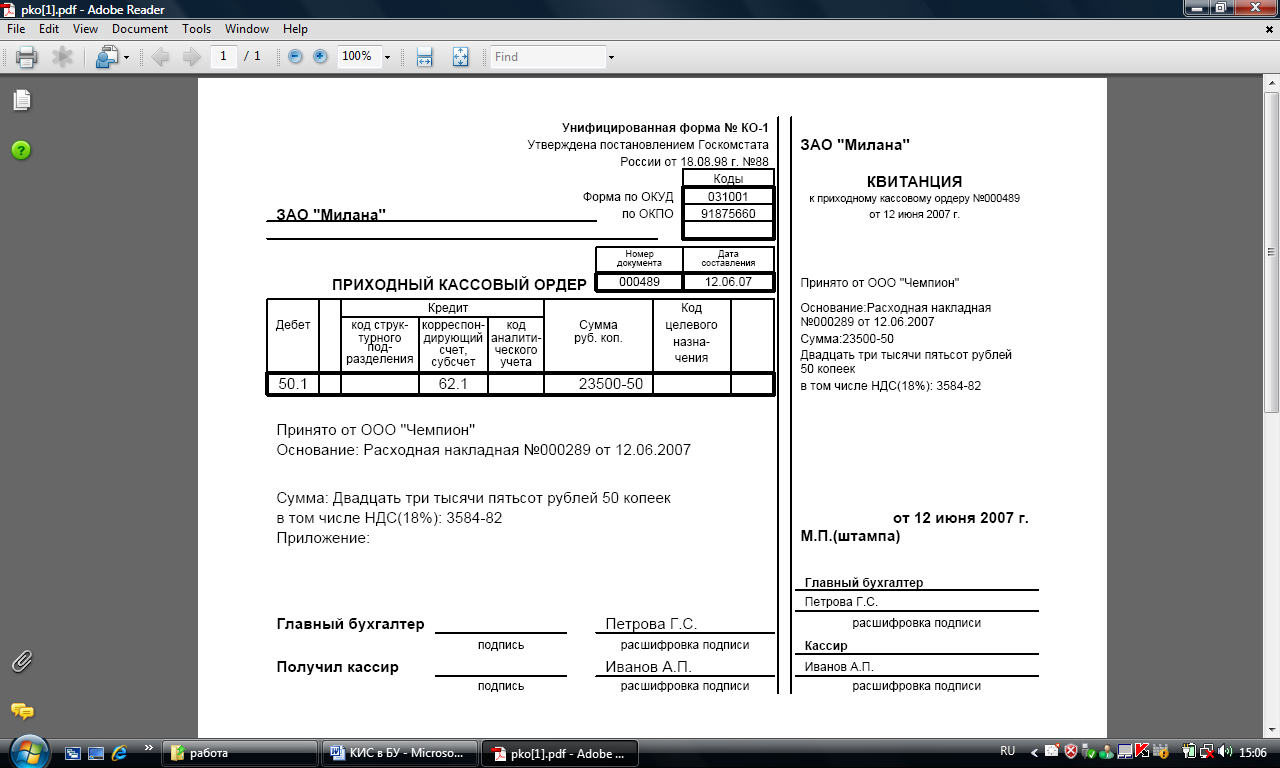Click date cell '12.06.07'

[728, 282]
